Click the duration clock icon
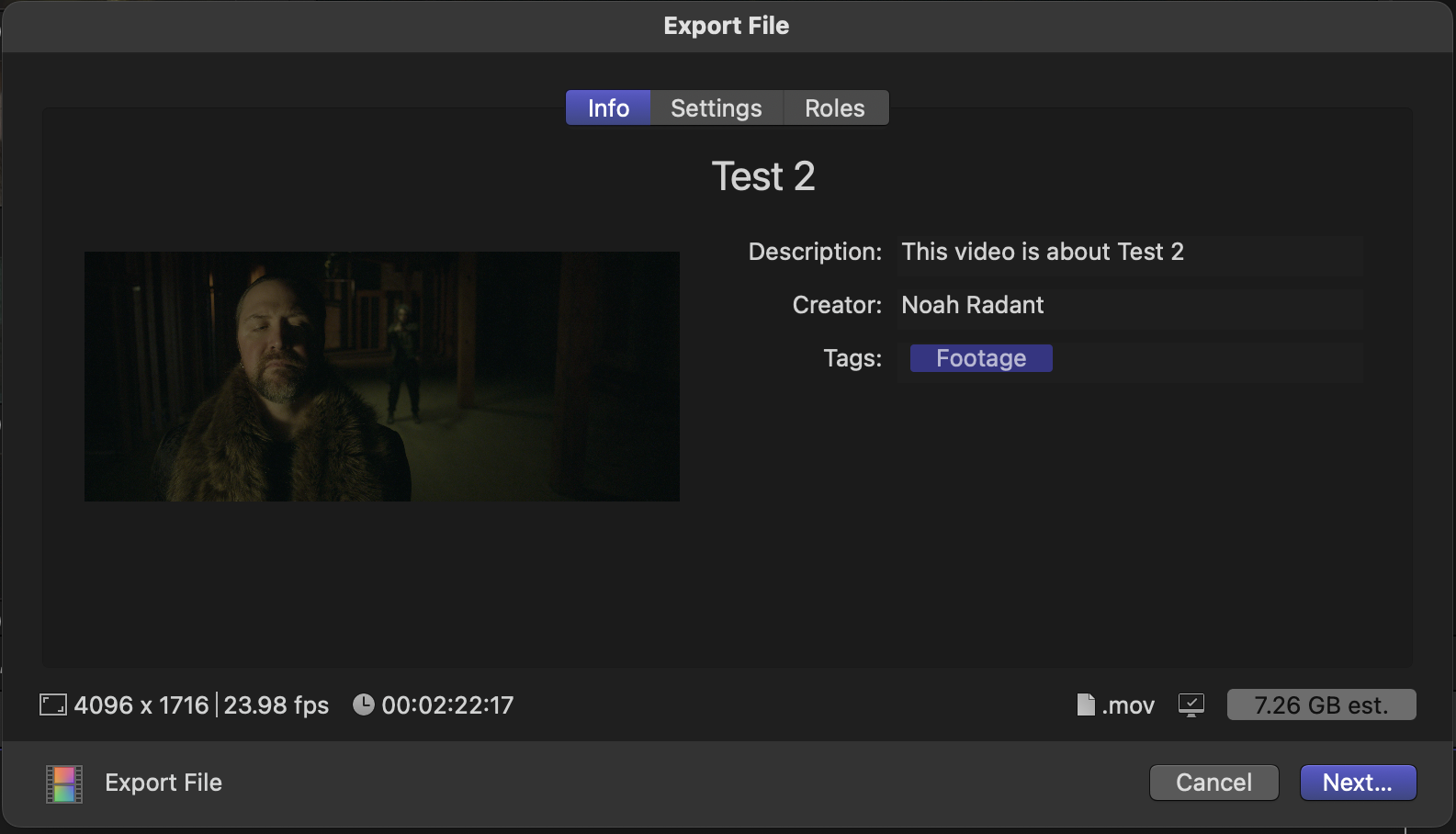 (x=364, y=704)
